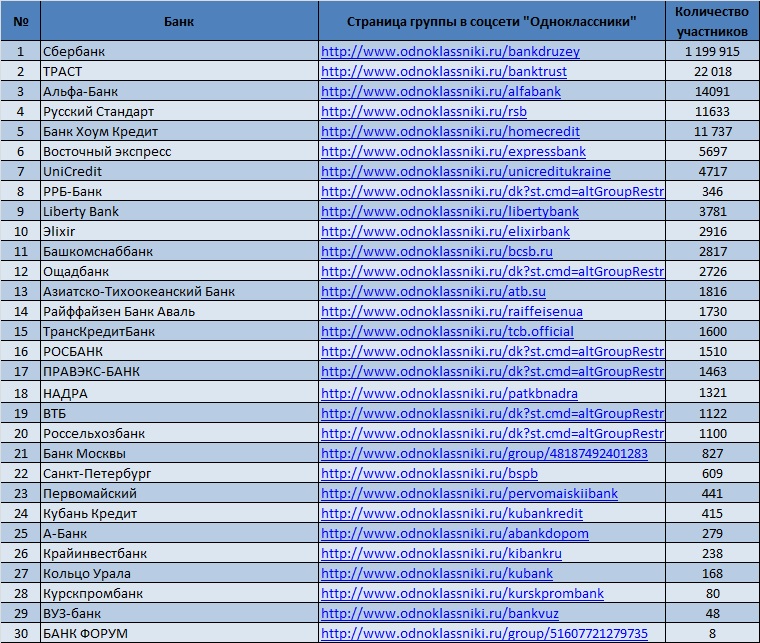Open the expressbank link
The width and height of the screenshot is (760, 643).
453,151
